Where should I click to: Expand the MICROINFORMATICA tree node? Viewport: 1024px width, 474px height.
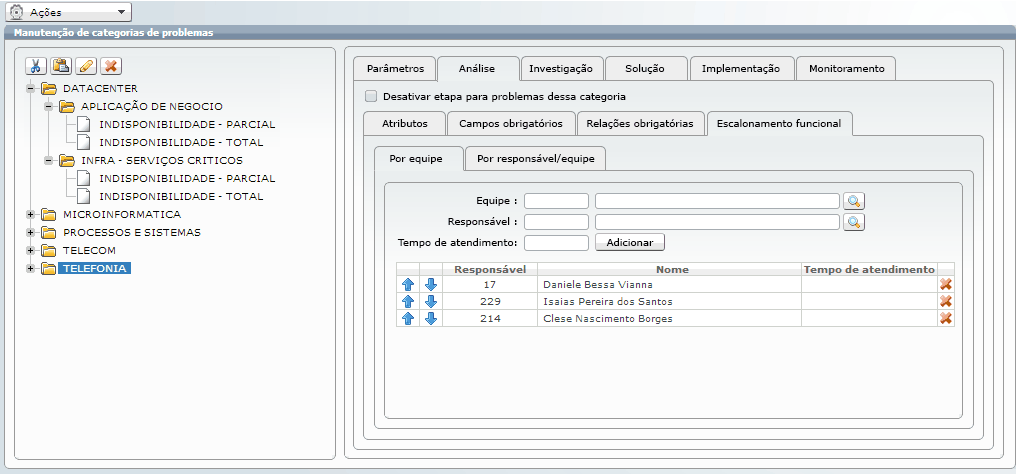pyautogui.click(x=31, y=215)
